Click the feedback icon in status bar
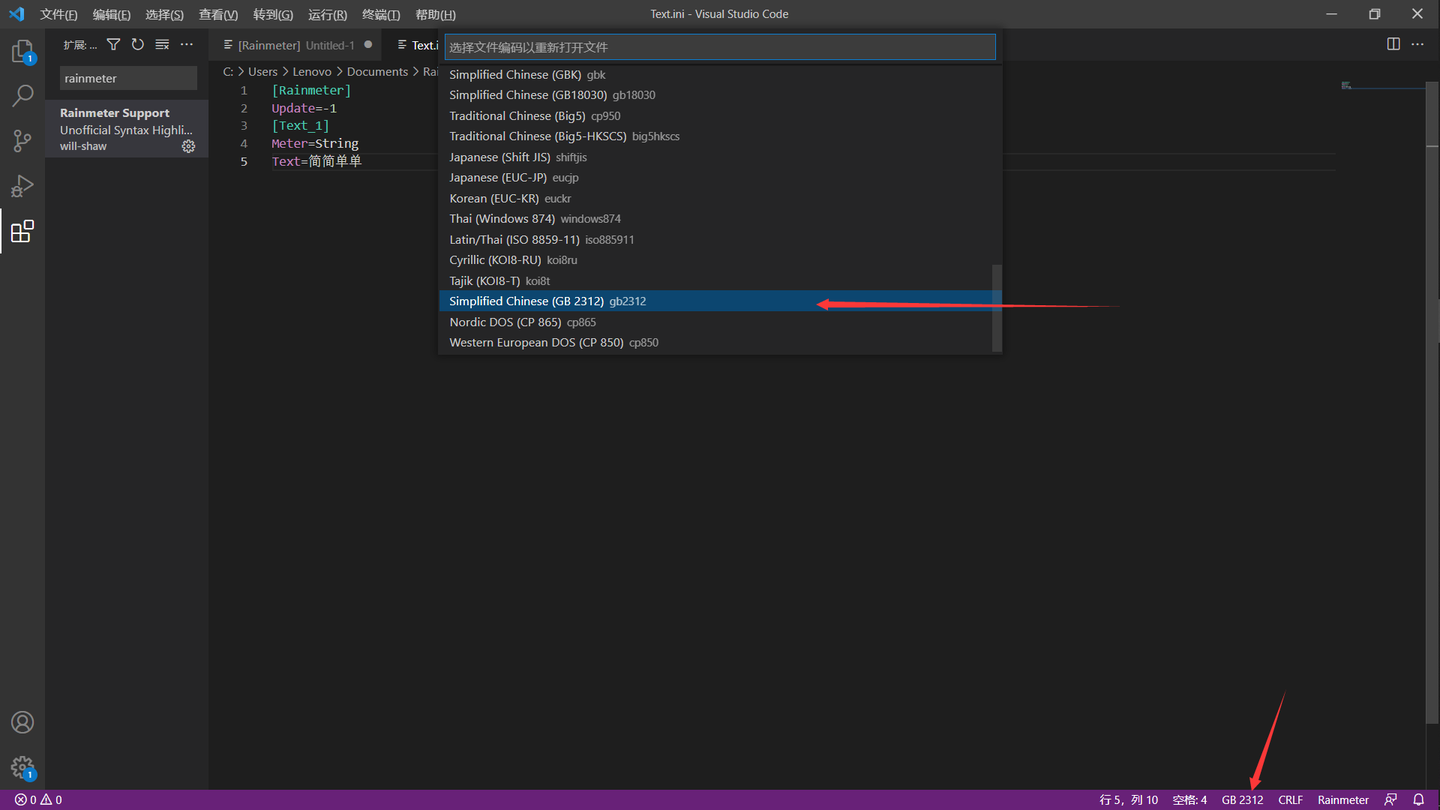1440x810 pixels. click(x=1391, y=800)
